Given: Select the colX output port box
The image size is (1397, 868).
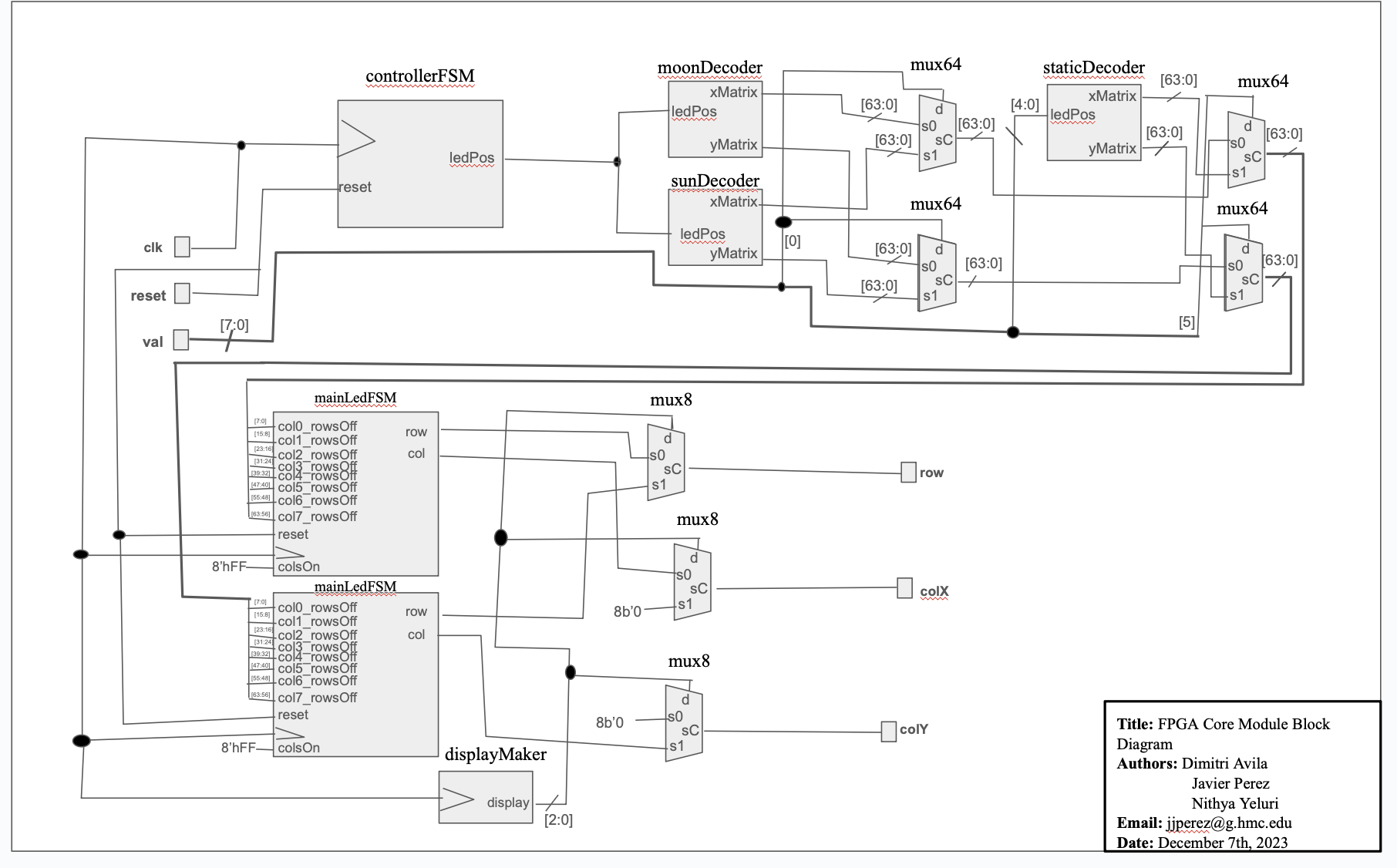Looking at the screenshot, I should (905, 588).
